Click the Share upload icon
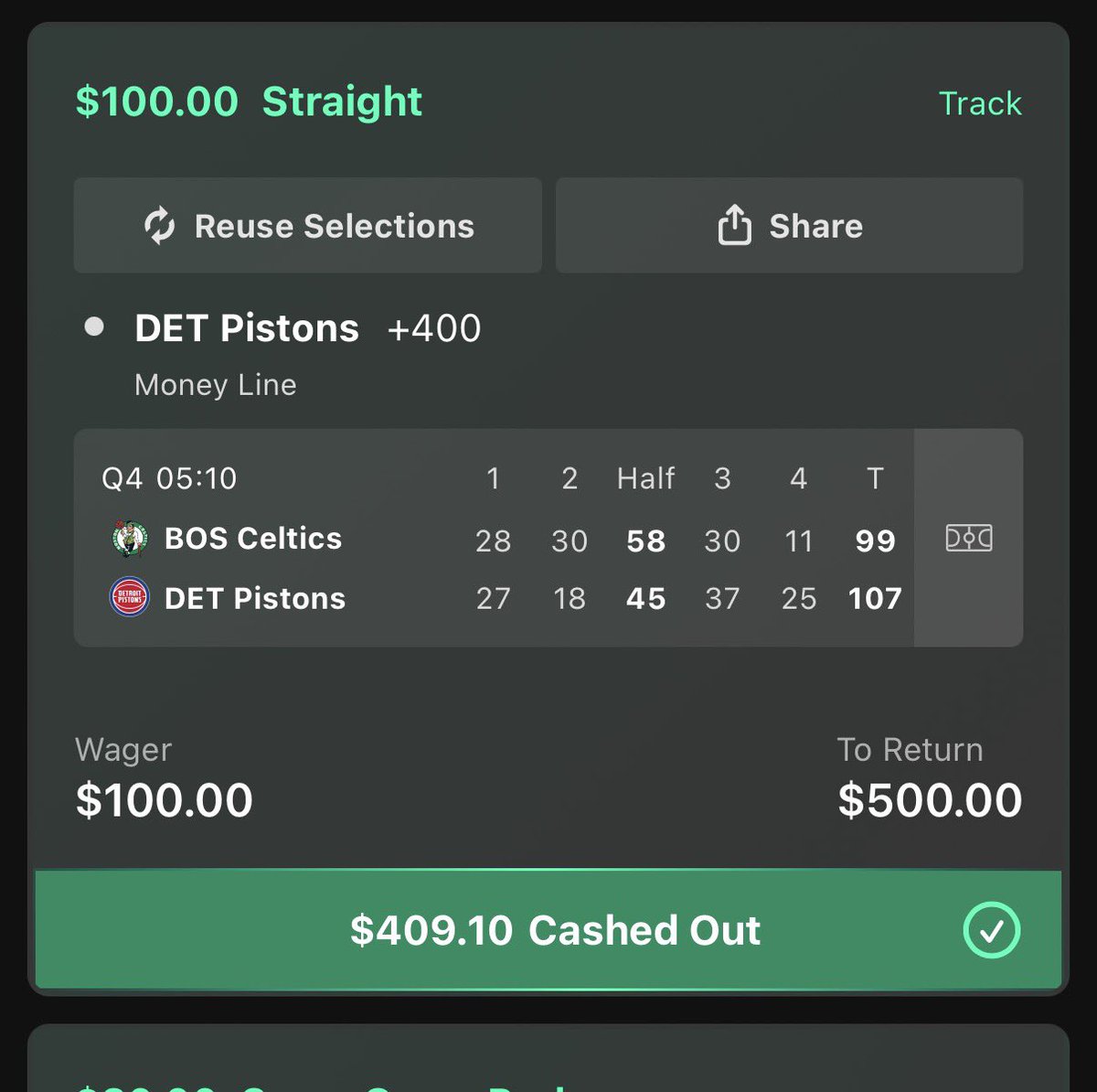Image resolution: width=1097 pixels, height=1092 pixels. coord(734,225)
